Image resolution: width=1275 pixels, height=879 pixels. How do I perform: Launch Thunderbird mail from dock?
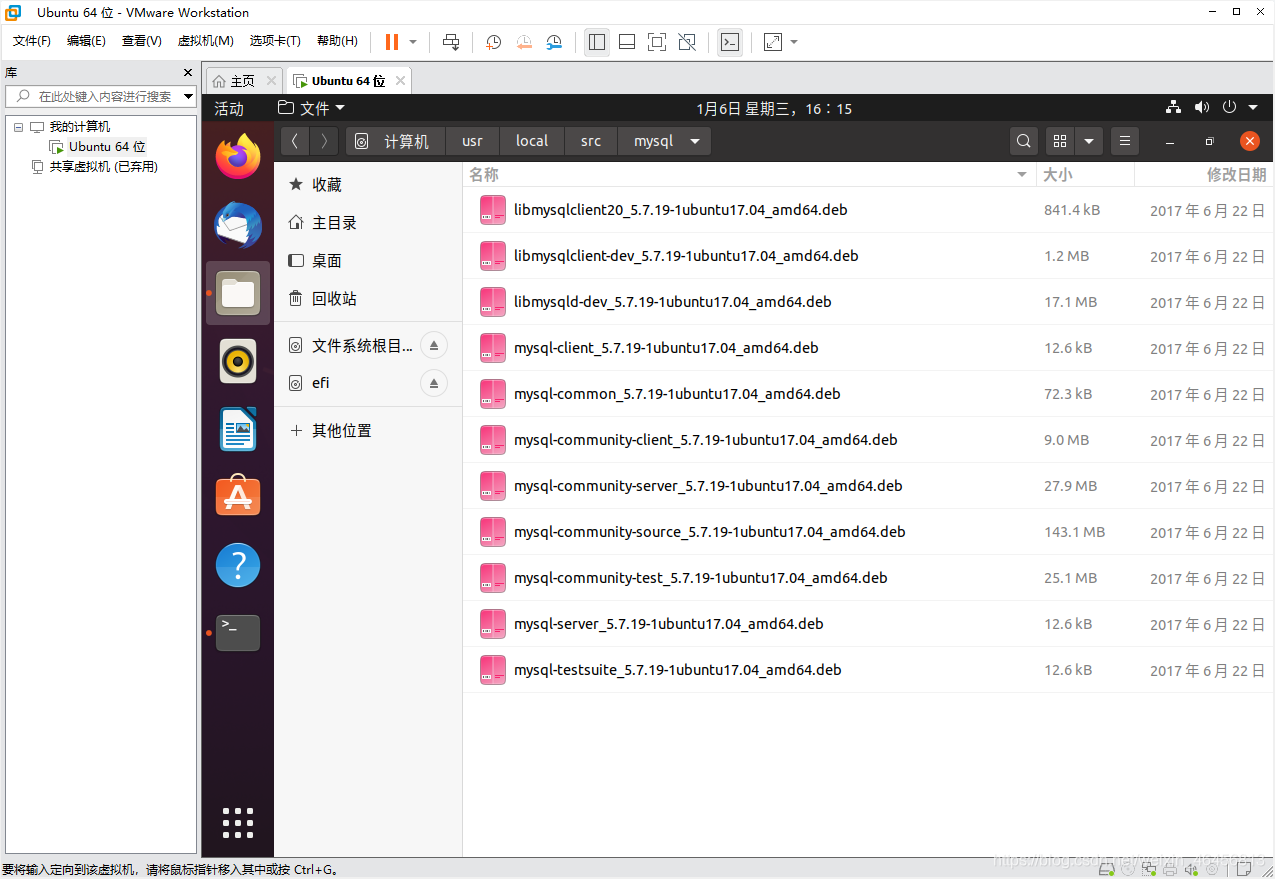pos(238,225)
